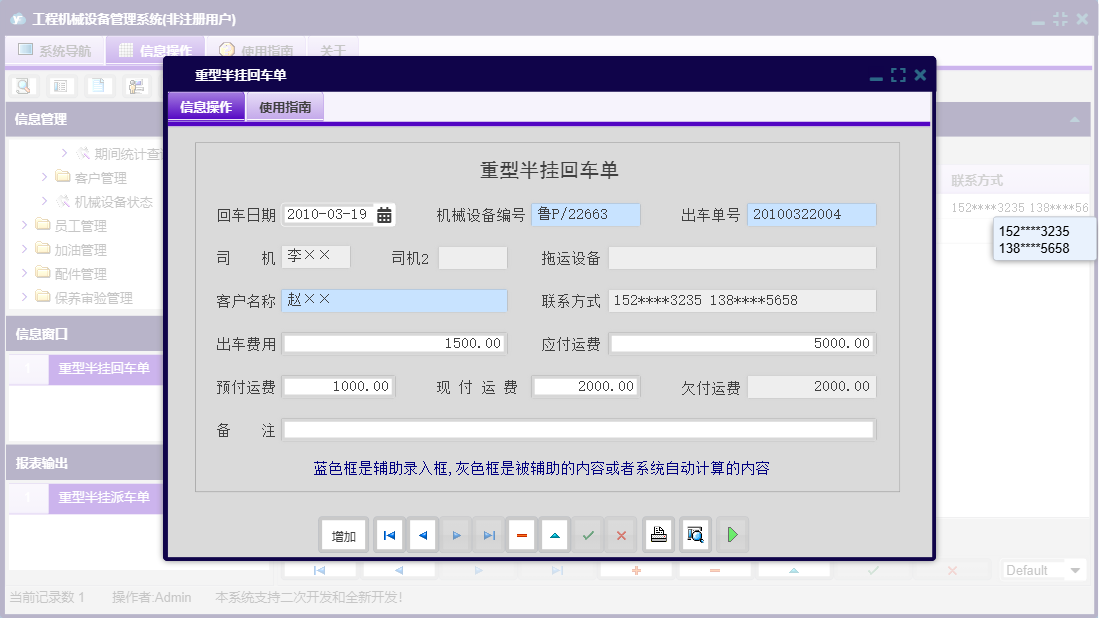Click the blue up-arrow edit icon

pos(554,534)
